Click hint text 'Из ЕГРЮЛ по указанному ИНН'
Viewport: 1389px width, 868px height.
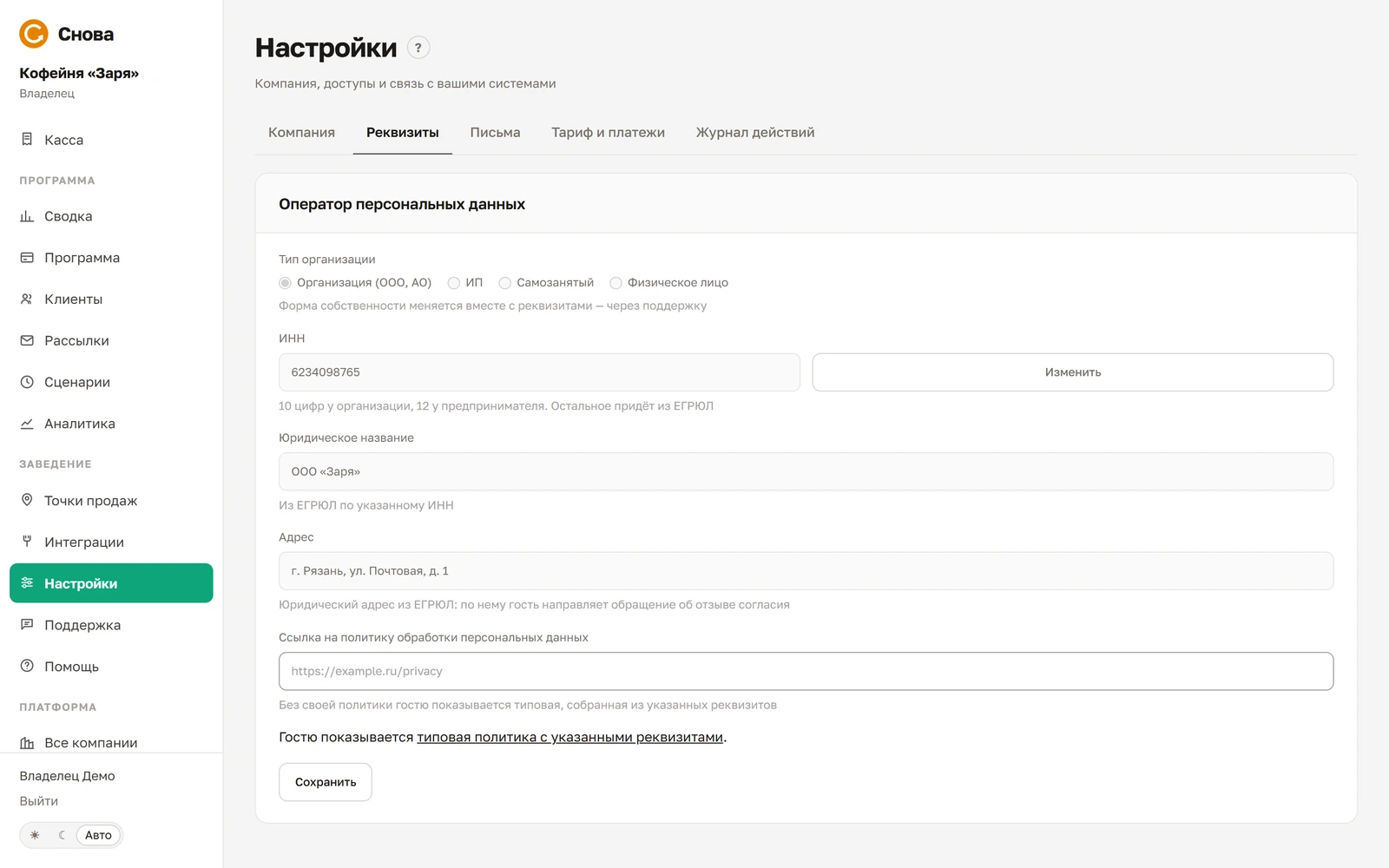[366, 505]
